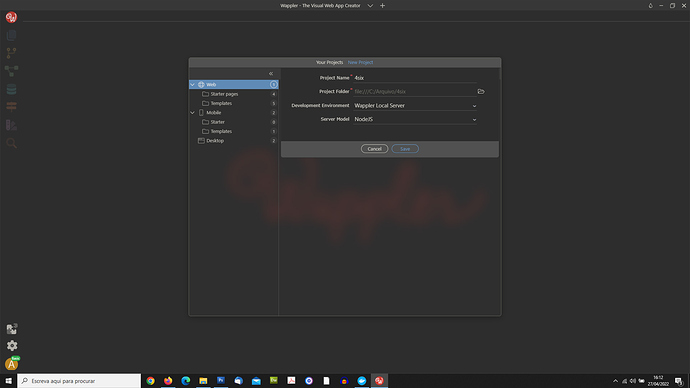The image size is (690, 388).
Task: Add a new tab with plus icon
Action: pos(382,6)
